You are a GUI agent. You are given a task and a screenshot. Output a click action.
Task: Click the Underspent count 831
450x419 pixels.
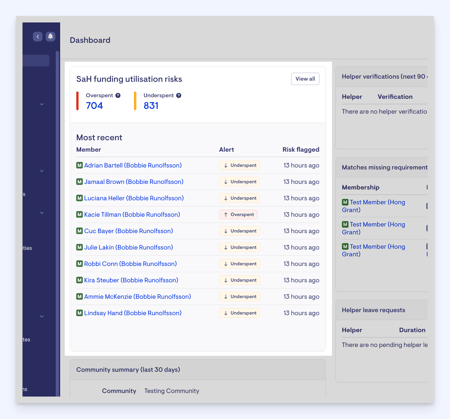tap(151, 106)
